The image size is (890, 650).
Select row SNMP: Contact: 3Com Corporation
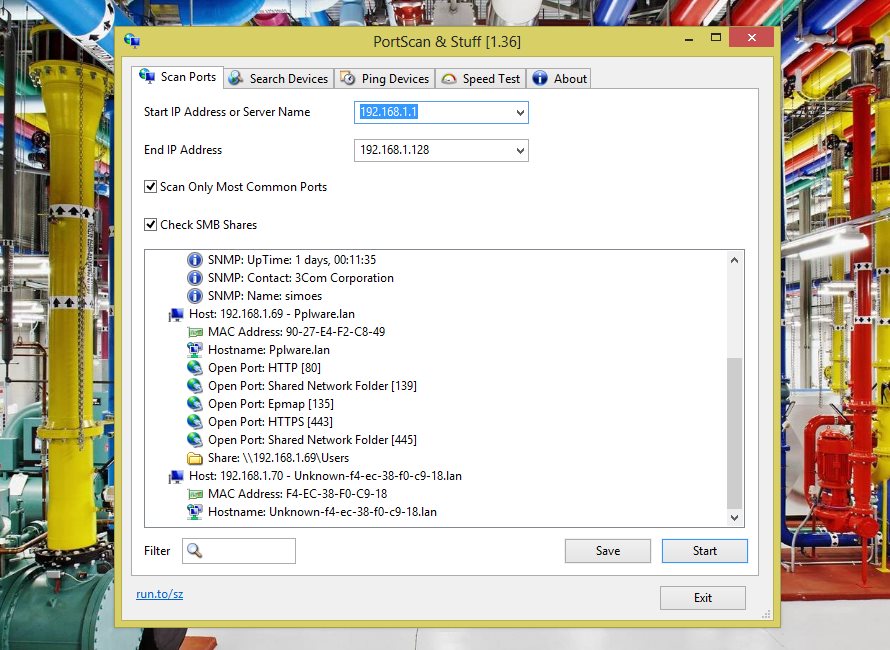(x=300, y=278)
